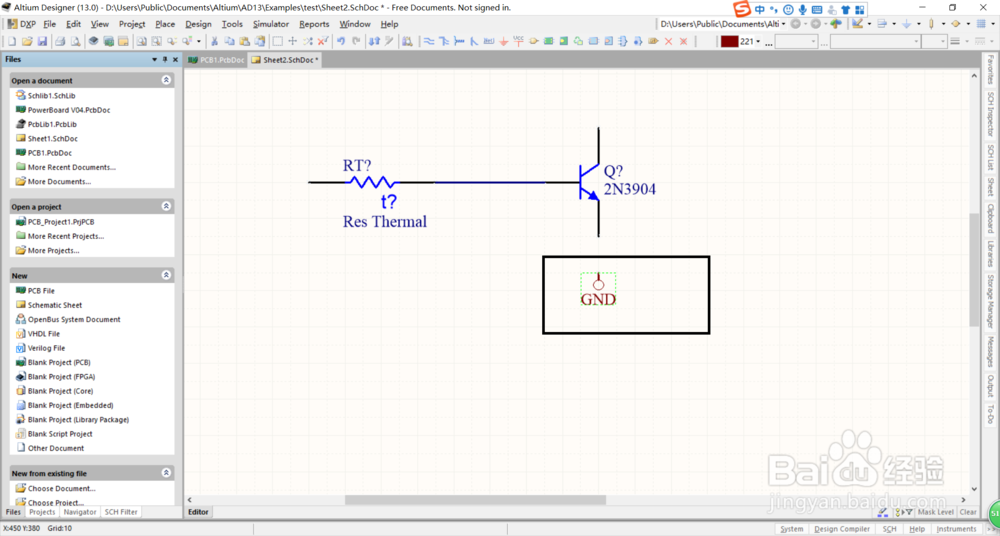Open the grids toolbar icon
1000x536 pixels.
click(982, 24)
